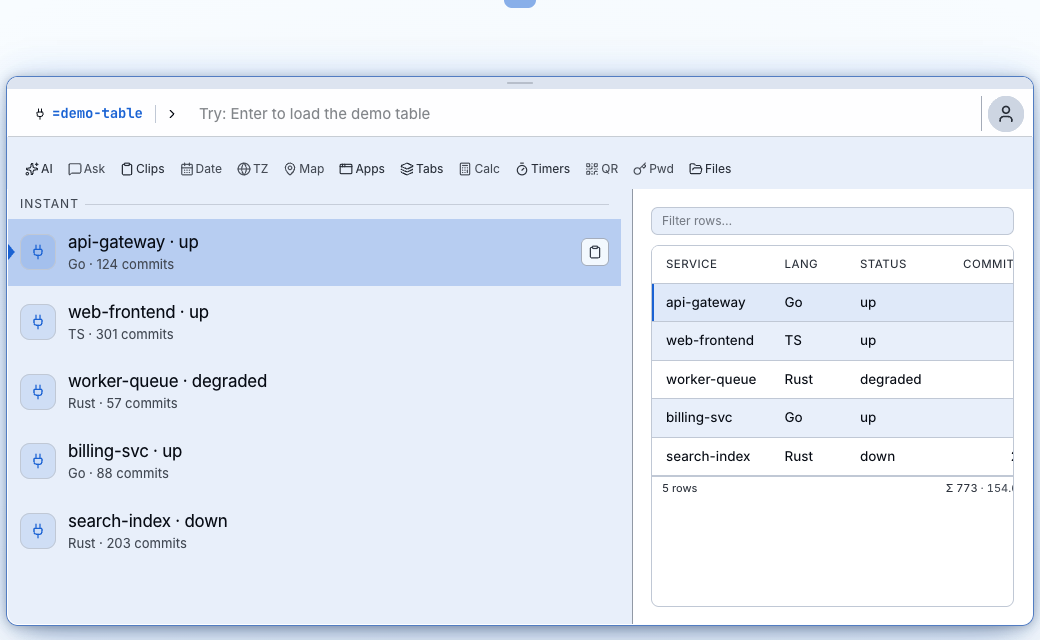Click worker-queue cell in the table
This screenshot has height=640, width=1040.
[x=711, y=379]
